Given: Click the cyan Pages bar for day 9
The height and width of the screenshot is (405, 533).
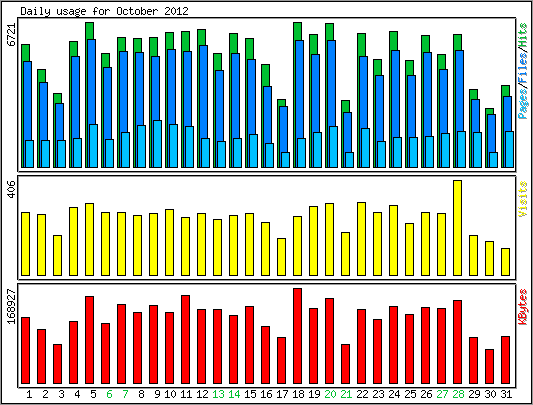Looking at the screenshot, I should point(157,144).
